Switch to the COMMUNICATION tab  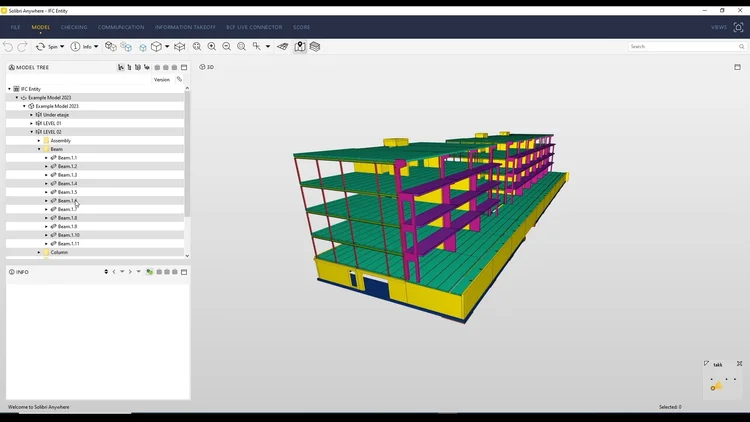tap(121, 27)
